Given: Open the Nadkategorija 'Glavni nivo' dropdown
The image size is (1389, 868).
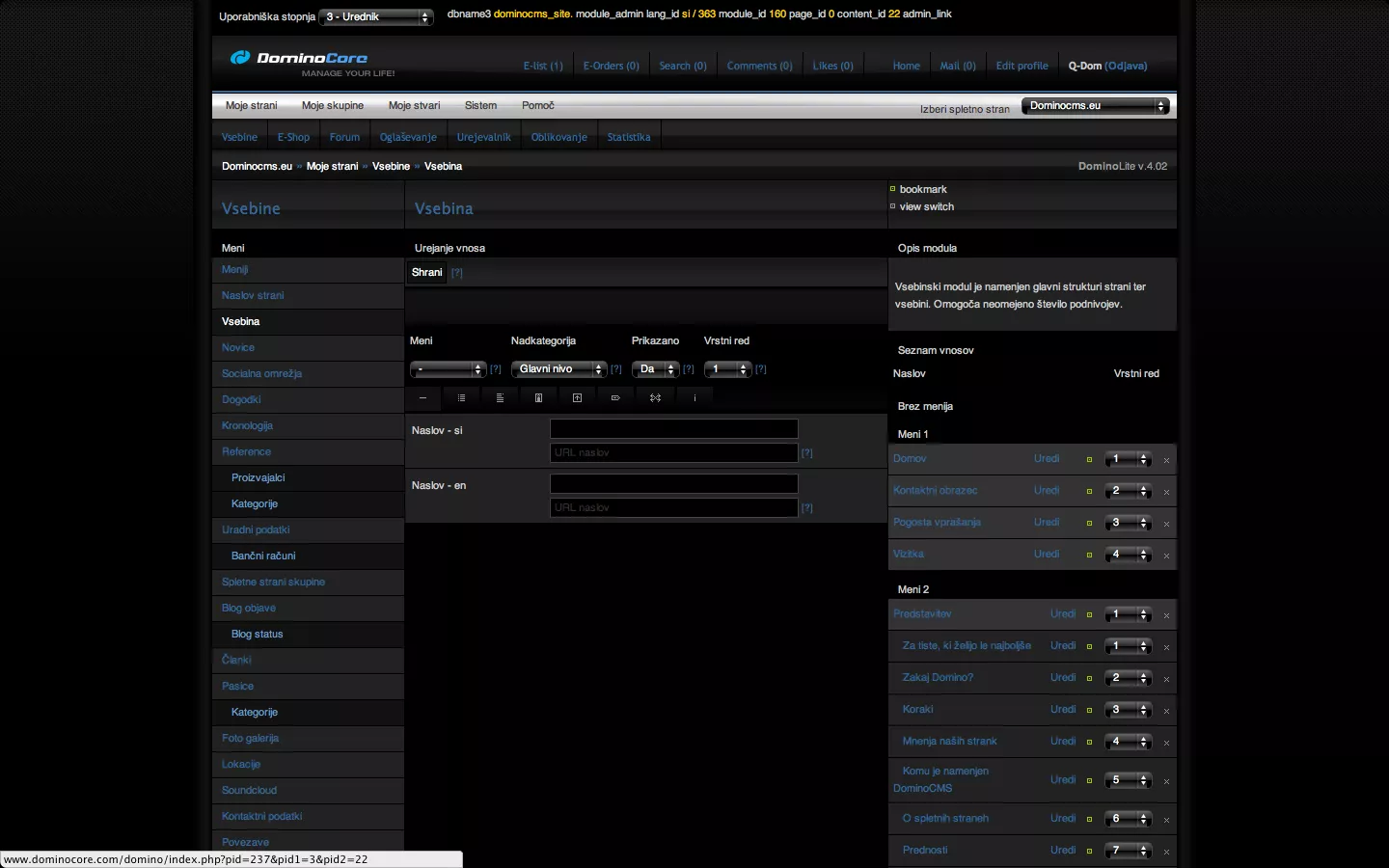Looking at the screenshot, I should point(558,369).
